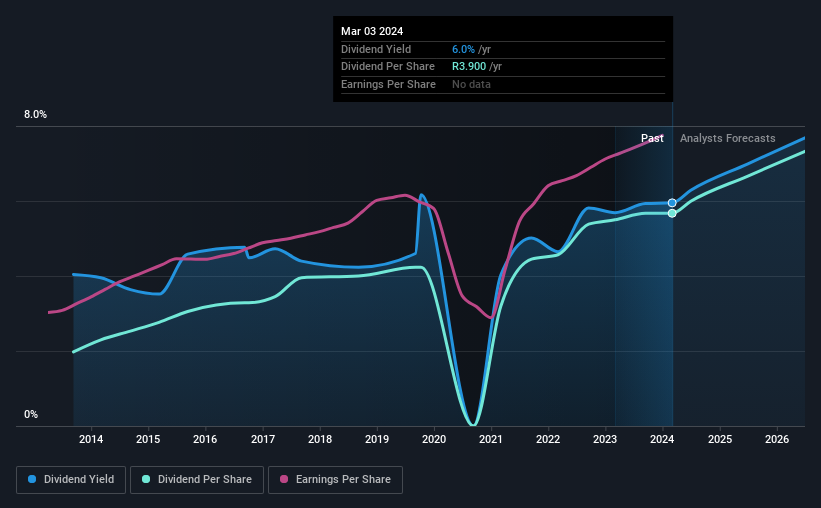Click the 'Dividend Per Share' tooltip row label
The image size is (821, 508).
tap(388, 67)
